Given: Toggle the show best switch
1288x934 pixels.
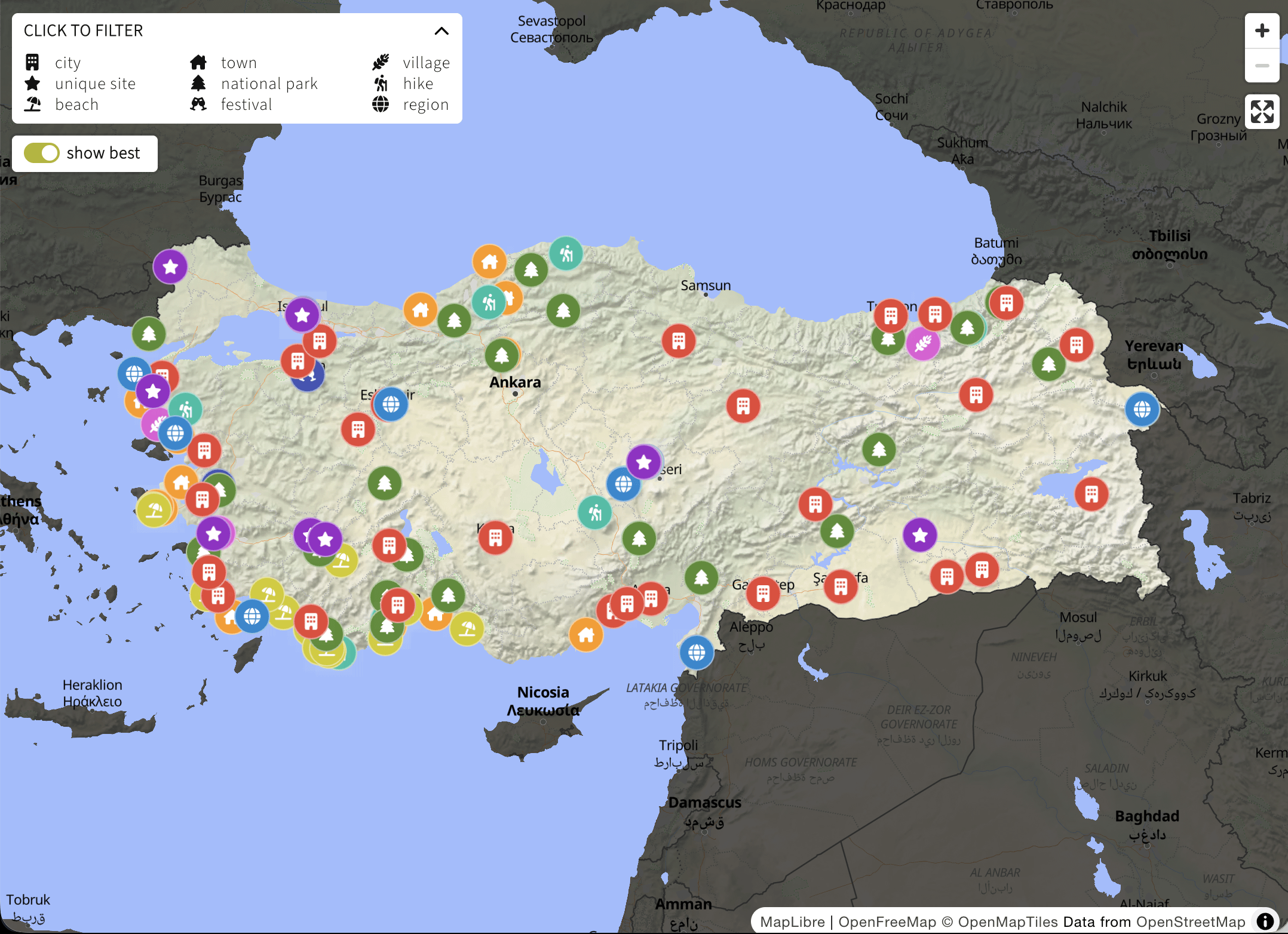Looking at the screenshot, I should point(42,153).
